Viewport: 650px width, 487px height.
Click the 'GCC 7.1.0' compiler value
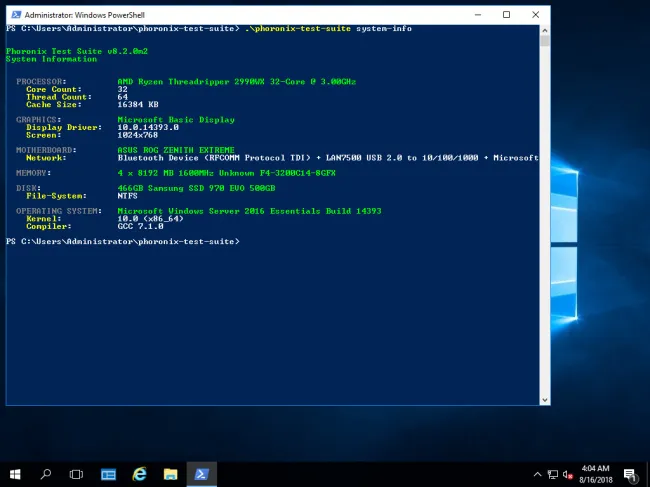[141, 226]
